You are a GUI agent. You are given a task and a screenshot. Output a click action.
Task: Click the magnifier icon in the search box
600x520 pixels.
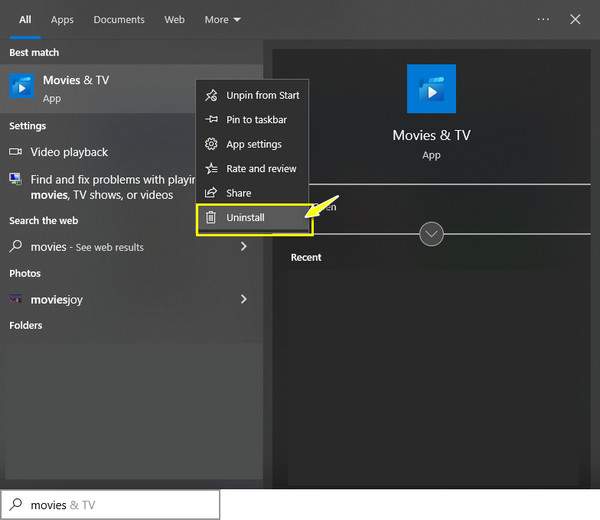point(16,504)
